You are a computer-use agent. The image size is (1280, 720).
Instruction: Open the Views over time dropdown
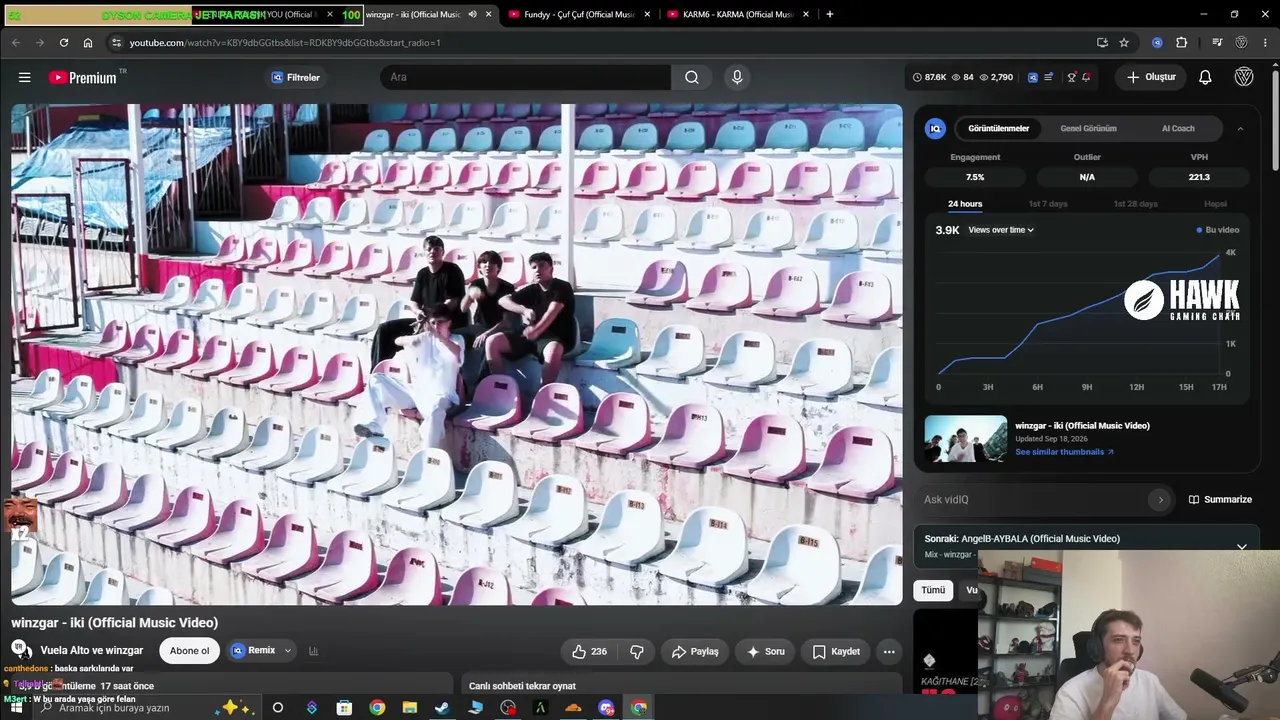1001,230
